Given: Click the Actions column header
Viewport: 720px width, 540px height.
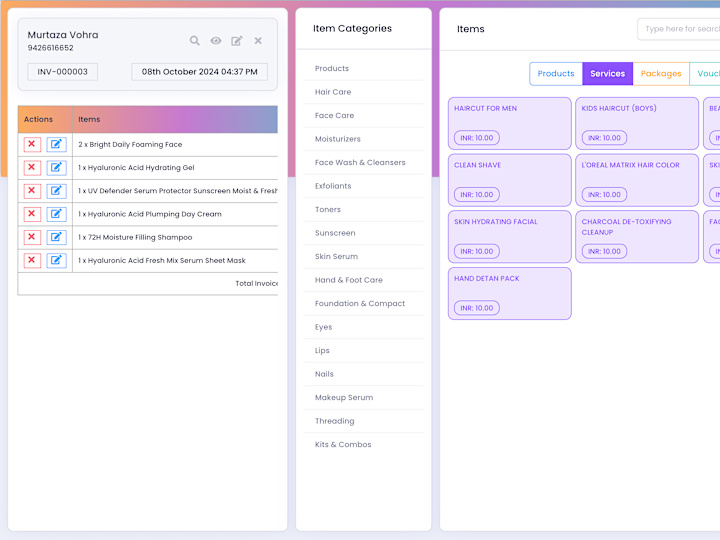Looking at the screenshot, I should (x=45, y=119).
